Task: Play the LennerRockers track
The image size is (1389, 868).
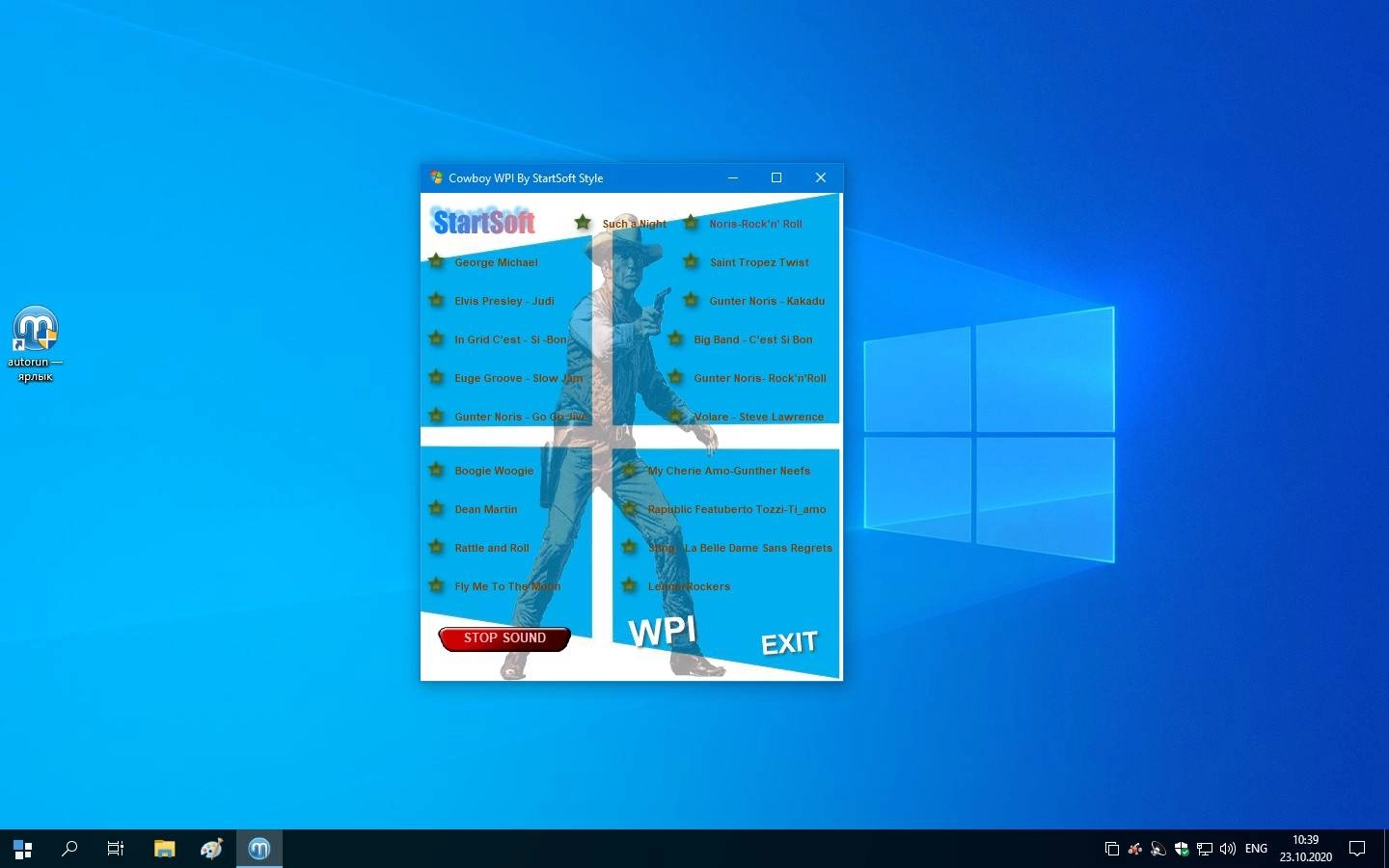Action: [689, 586]
